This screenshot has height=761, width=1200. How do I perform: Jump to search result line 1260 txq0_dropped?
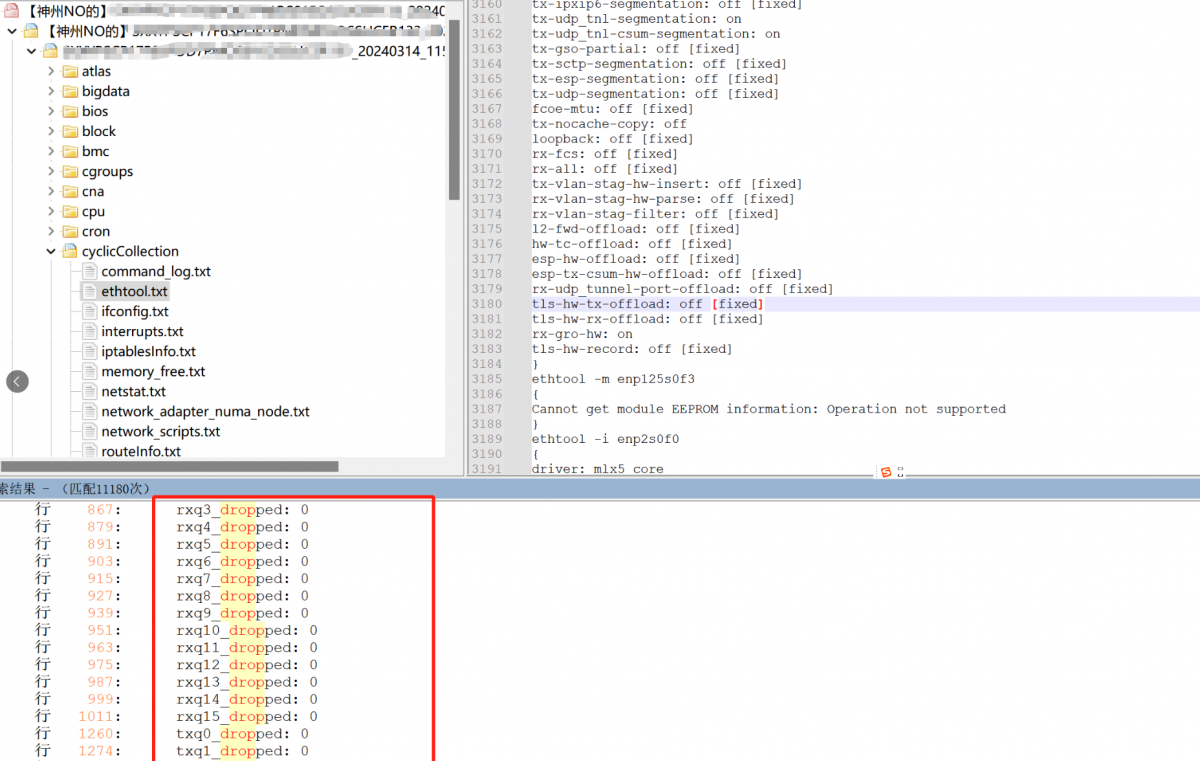pyautogui.click(x=242, y=734)
